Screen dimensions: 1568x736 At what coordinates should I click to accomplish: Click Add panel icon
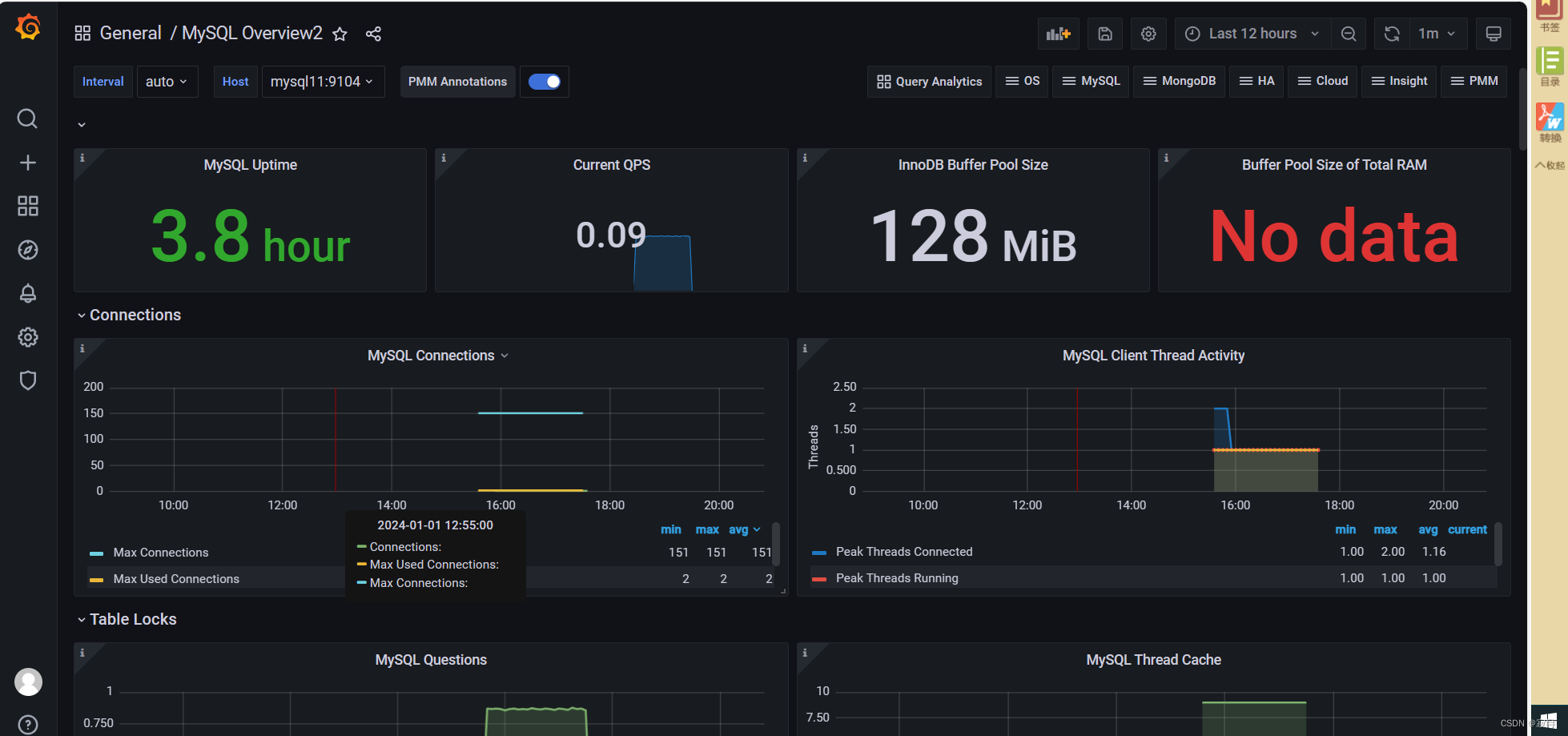point(1059,34)
